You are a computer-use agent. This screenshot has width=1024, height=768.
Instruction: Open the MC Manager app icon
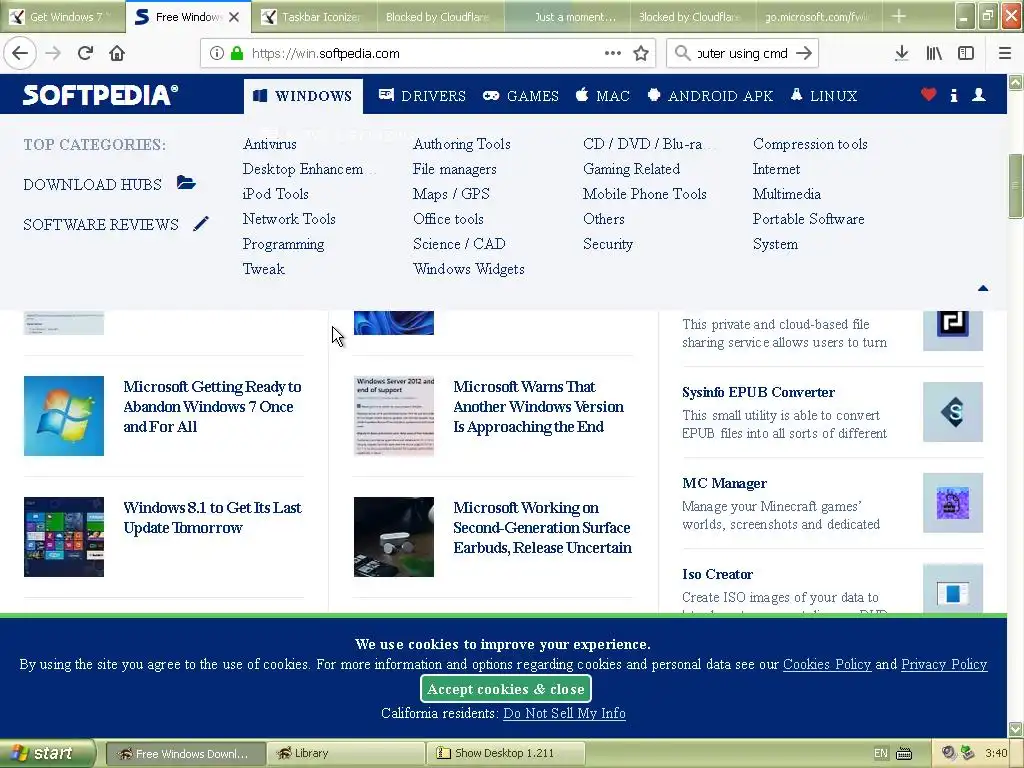953,503
